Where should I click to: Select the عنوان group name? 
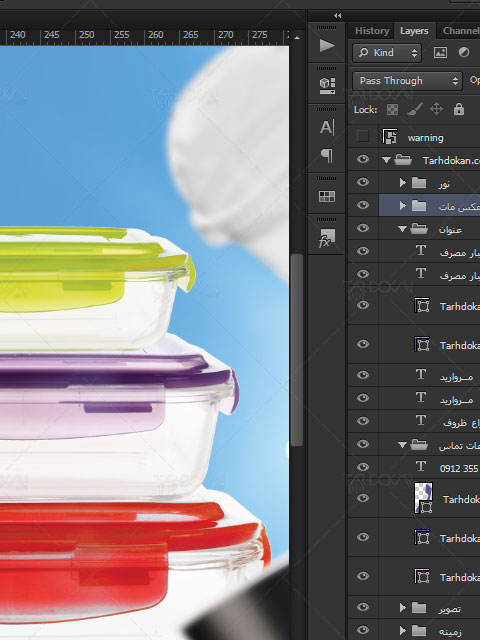450,230
